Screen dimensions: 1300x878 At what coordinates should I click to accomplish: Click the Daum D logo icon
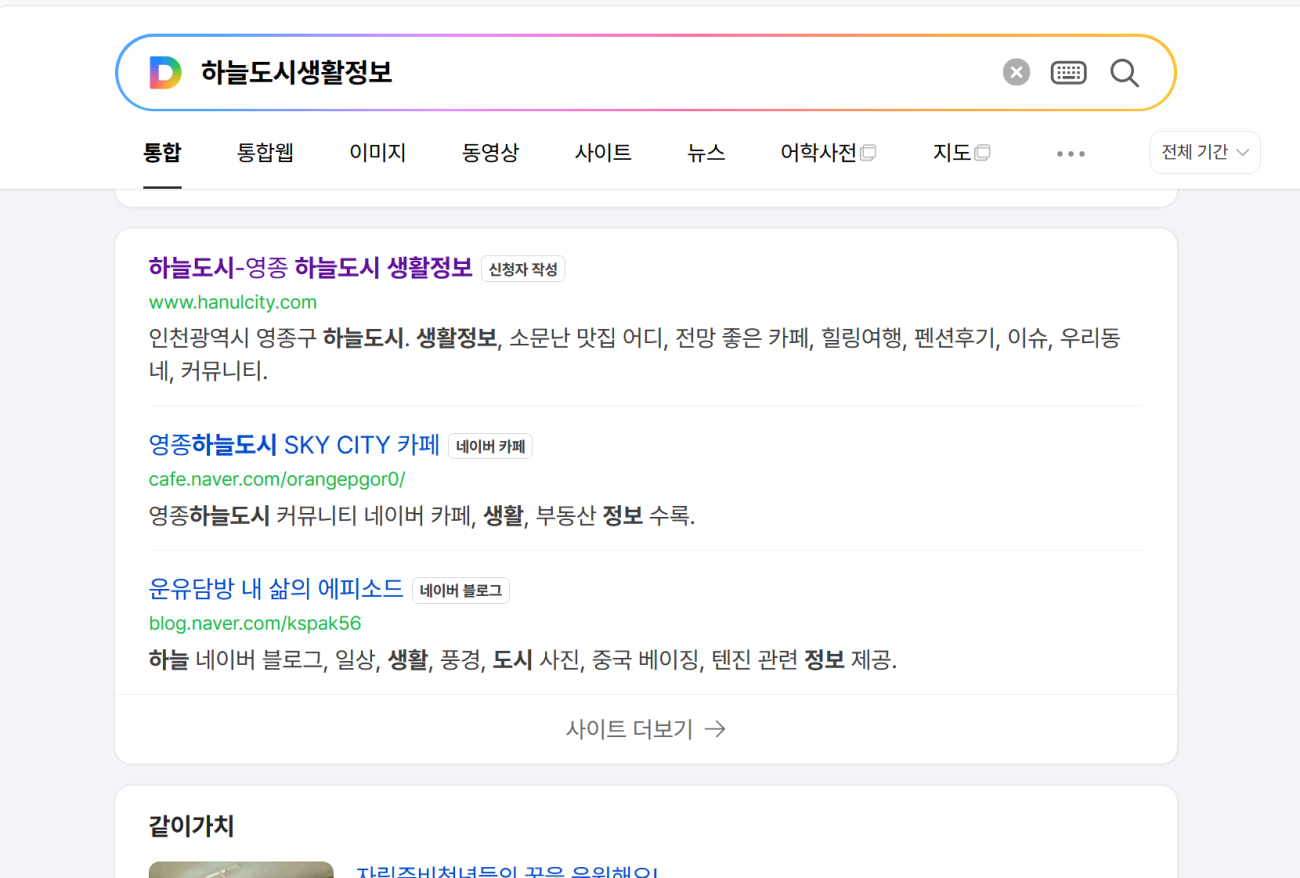coord(165,73)
